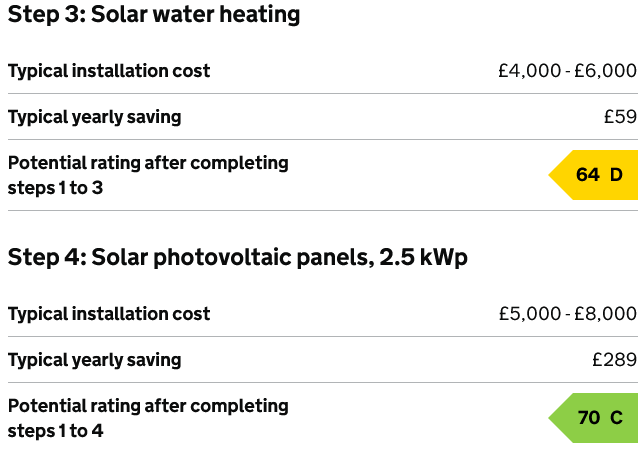
Task: Click '2.5 kWp' in the Step 4 heading
Action: pos(423,257)
